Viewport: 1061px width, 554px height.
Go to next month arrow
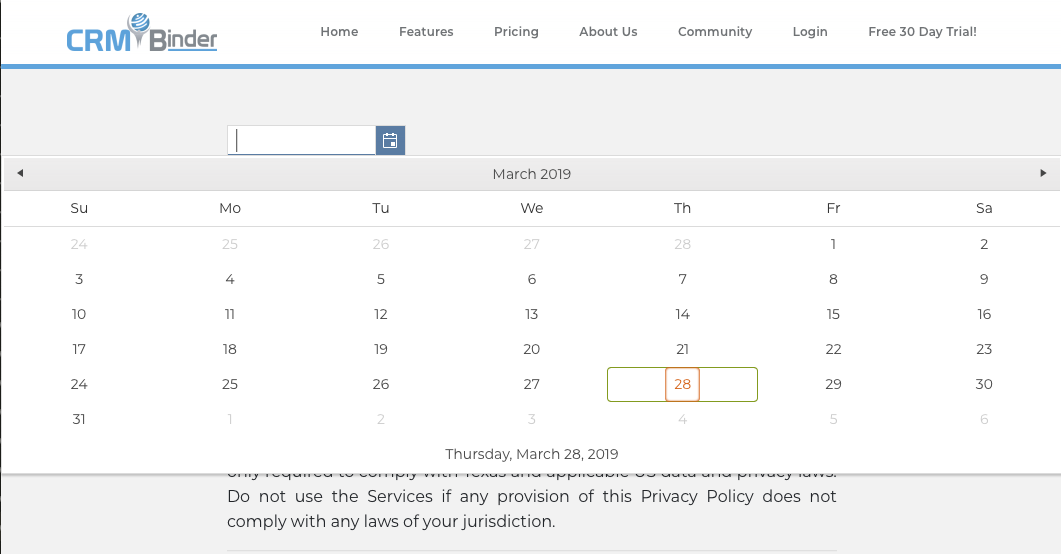(x=1043, y=173)
